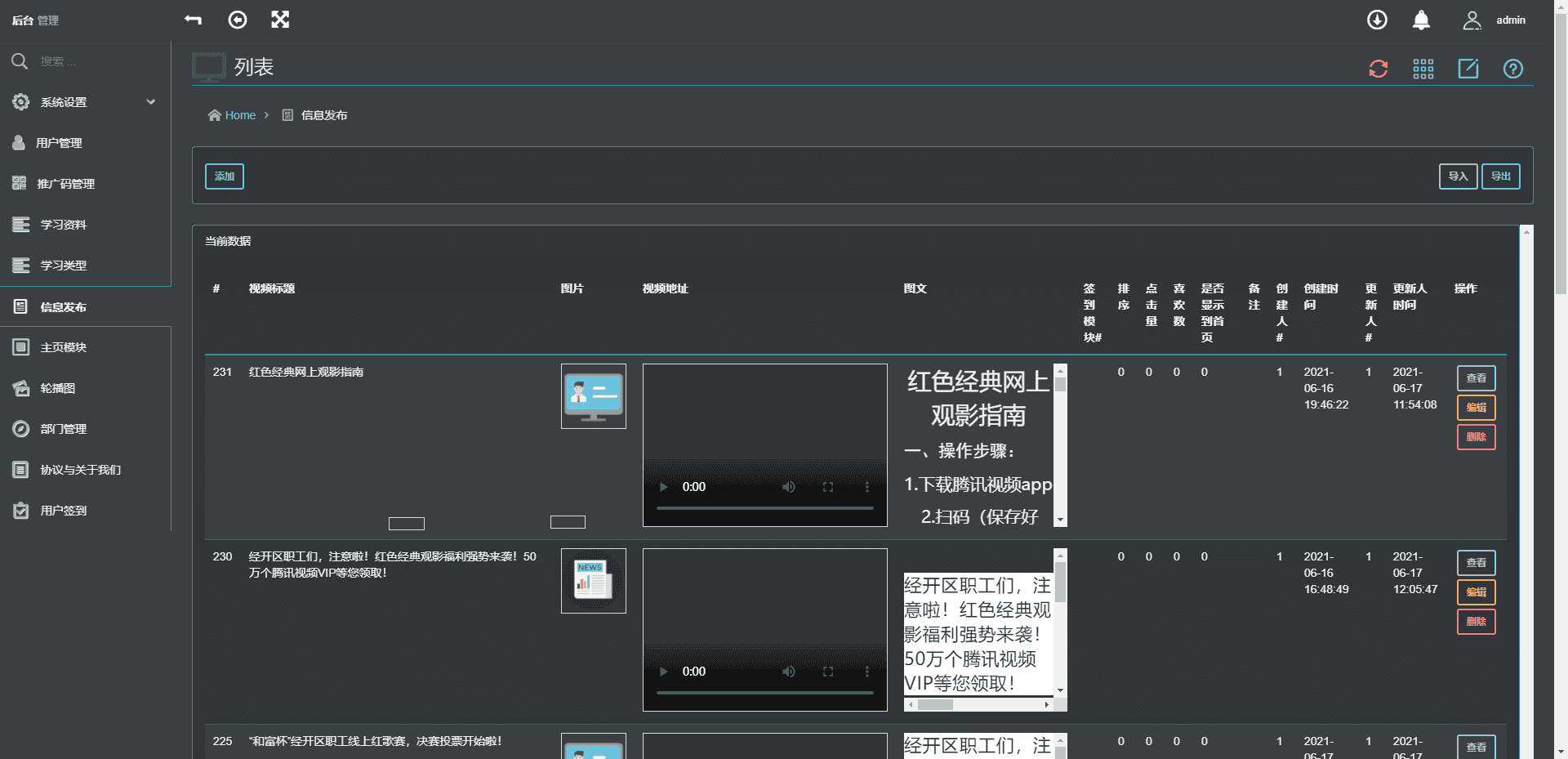Click the help question mark icon

click(x=1513, y=69)
